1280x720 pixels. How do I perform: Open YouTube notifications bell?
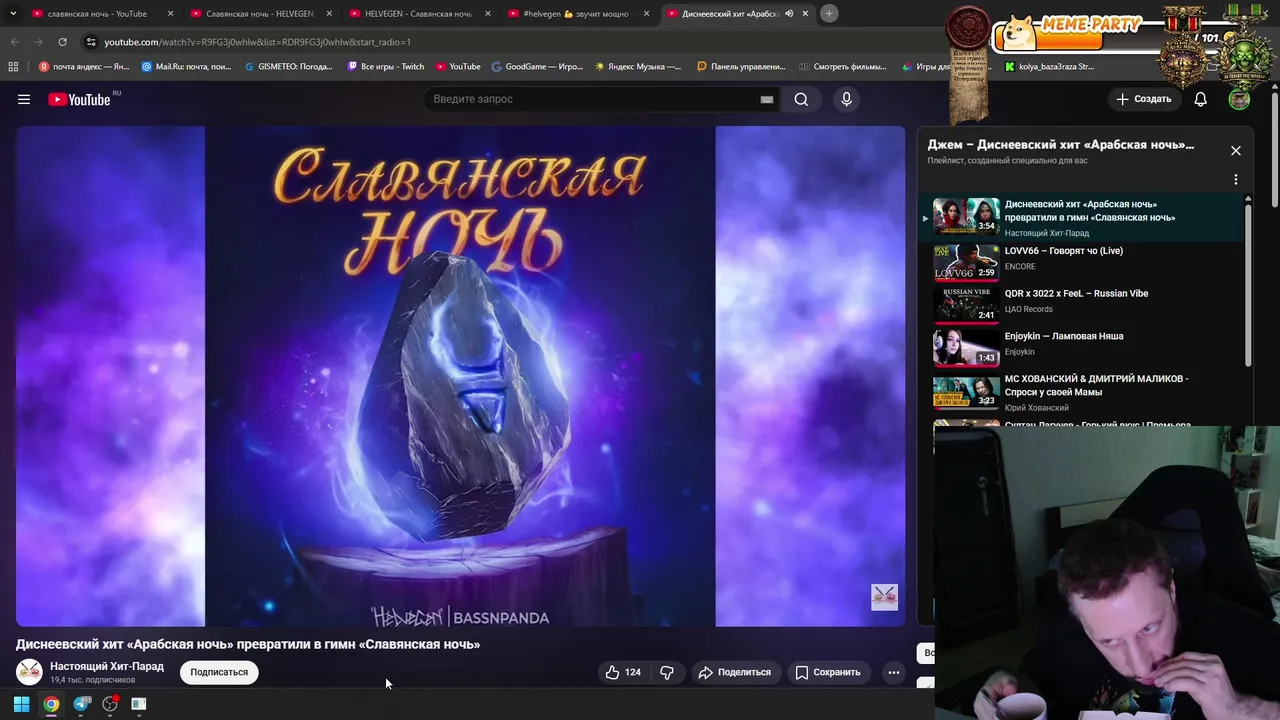[x=1200, y=99]
